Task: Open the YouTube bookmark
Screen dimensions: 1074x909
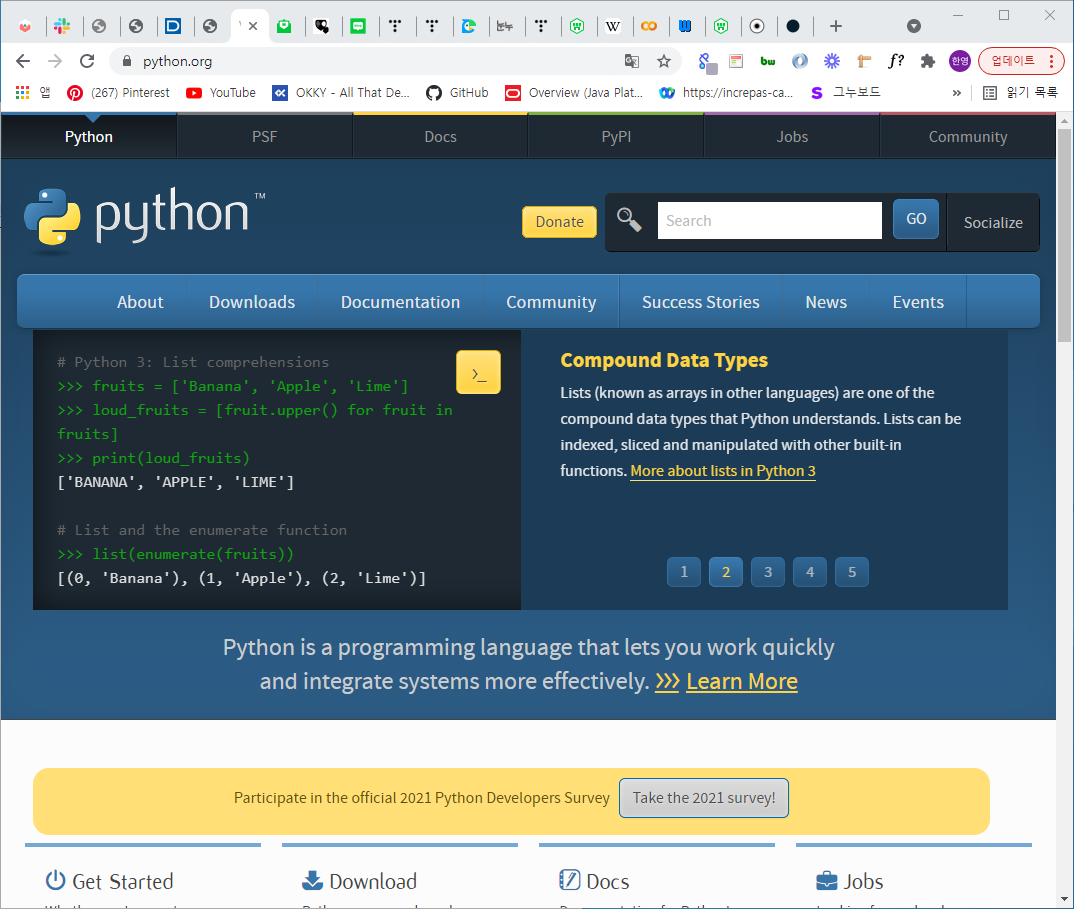Action: pyautogui.click(x=221, y=92)
